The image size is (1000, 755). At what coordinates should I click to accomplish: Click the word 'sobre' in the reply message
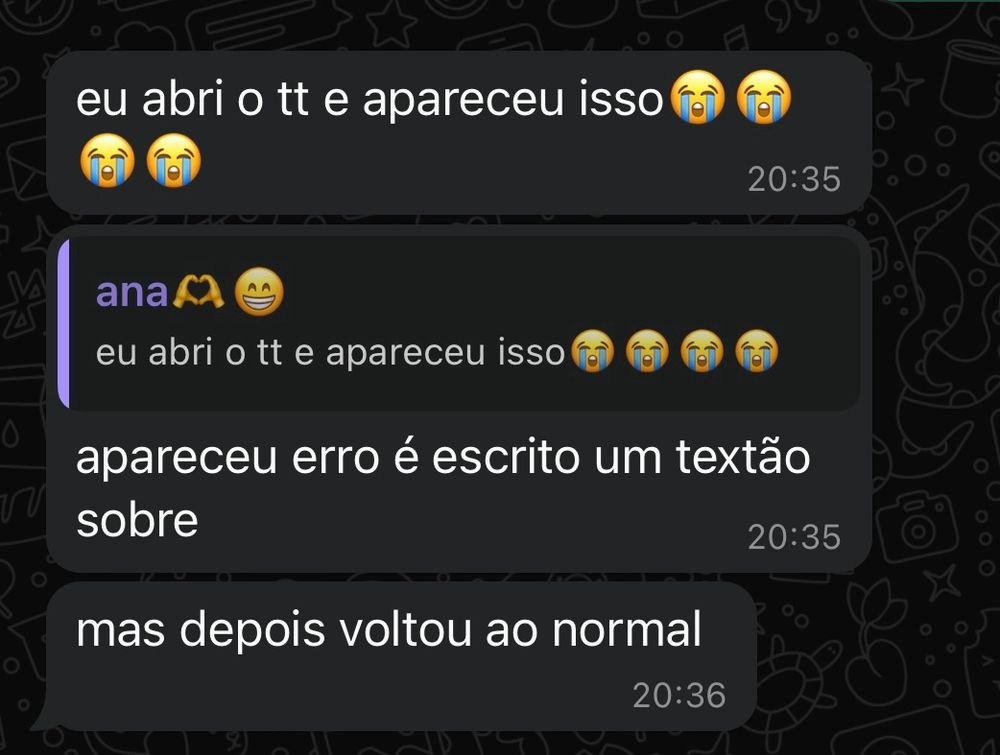[x=137, y=520]
